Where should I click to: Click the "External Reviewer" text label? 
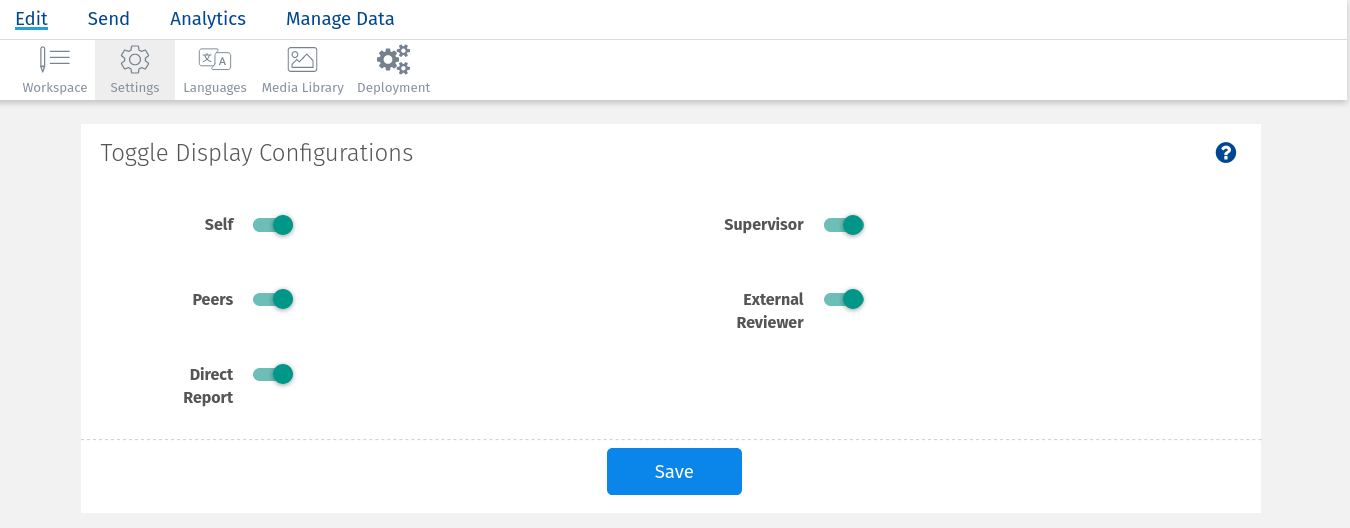[x=771, y=311]
